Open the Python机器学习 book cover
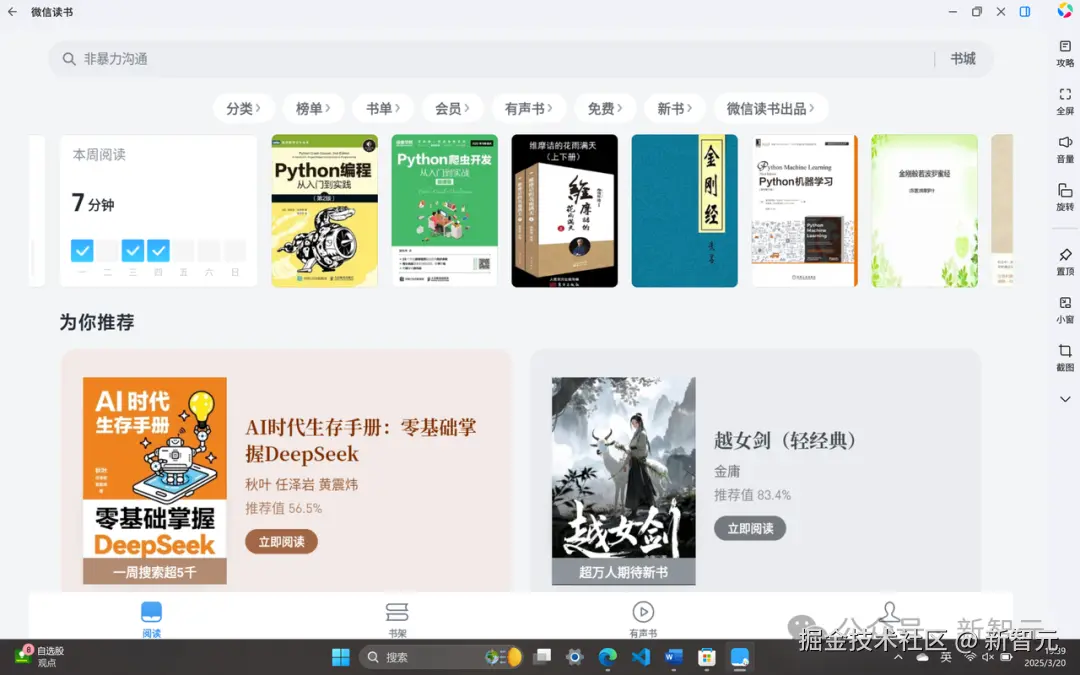 [x=804, y=211]
